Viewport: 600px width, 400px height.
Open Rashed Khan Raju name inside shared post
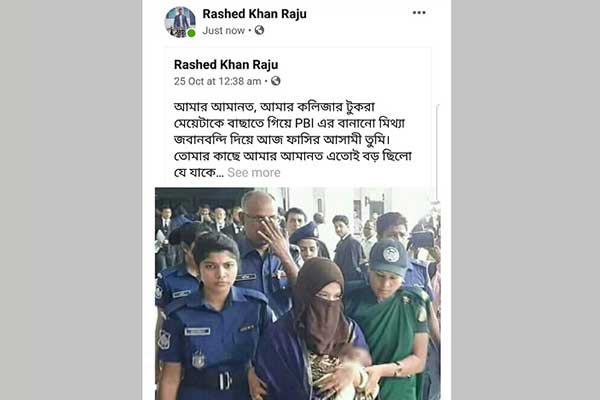[226, 65]
